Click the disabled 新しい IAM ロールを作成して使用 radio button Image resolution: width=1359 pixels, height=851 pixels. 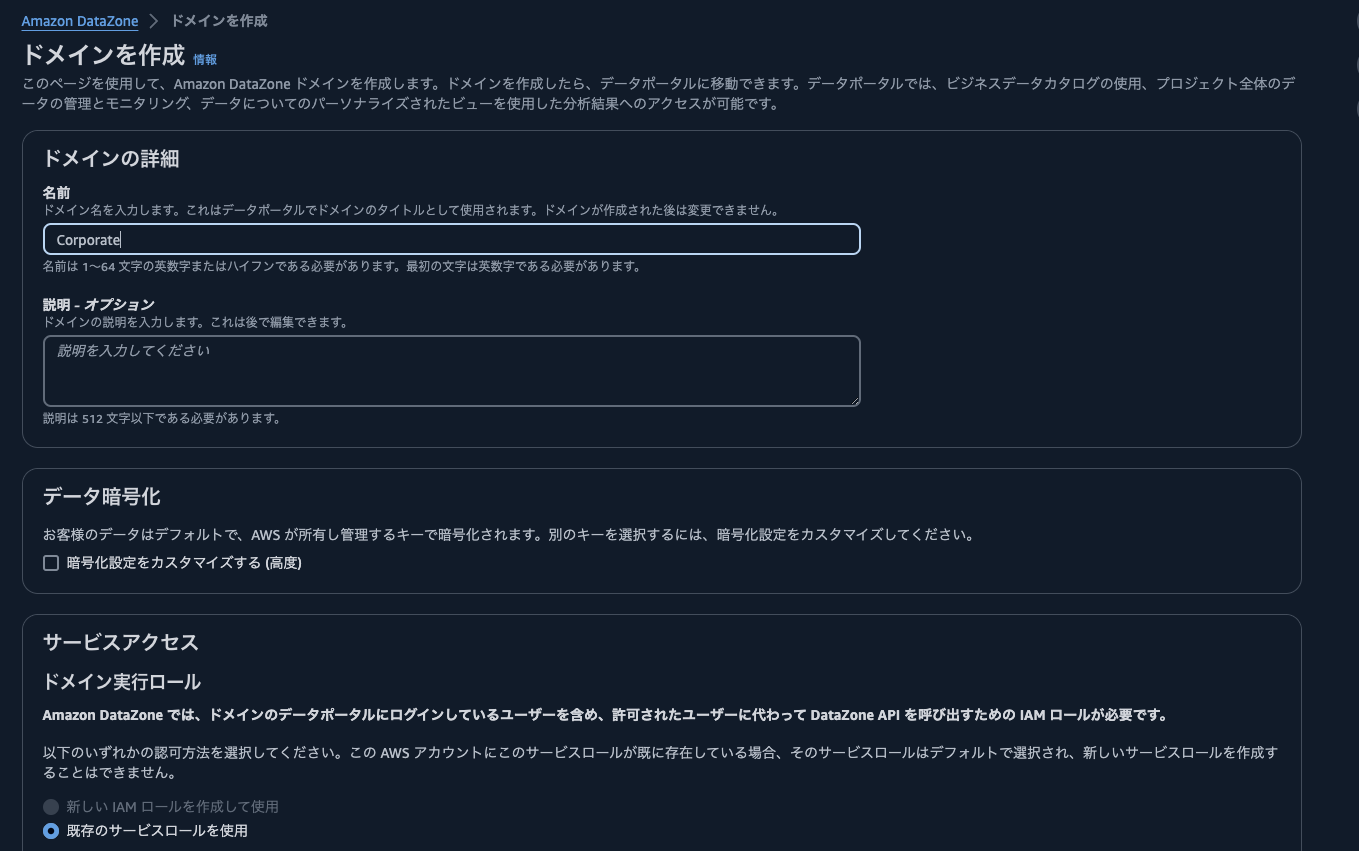(x=51, y=806)
